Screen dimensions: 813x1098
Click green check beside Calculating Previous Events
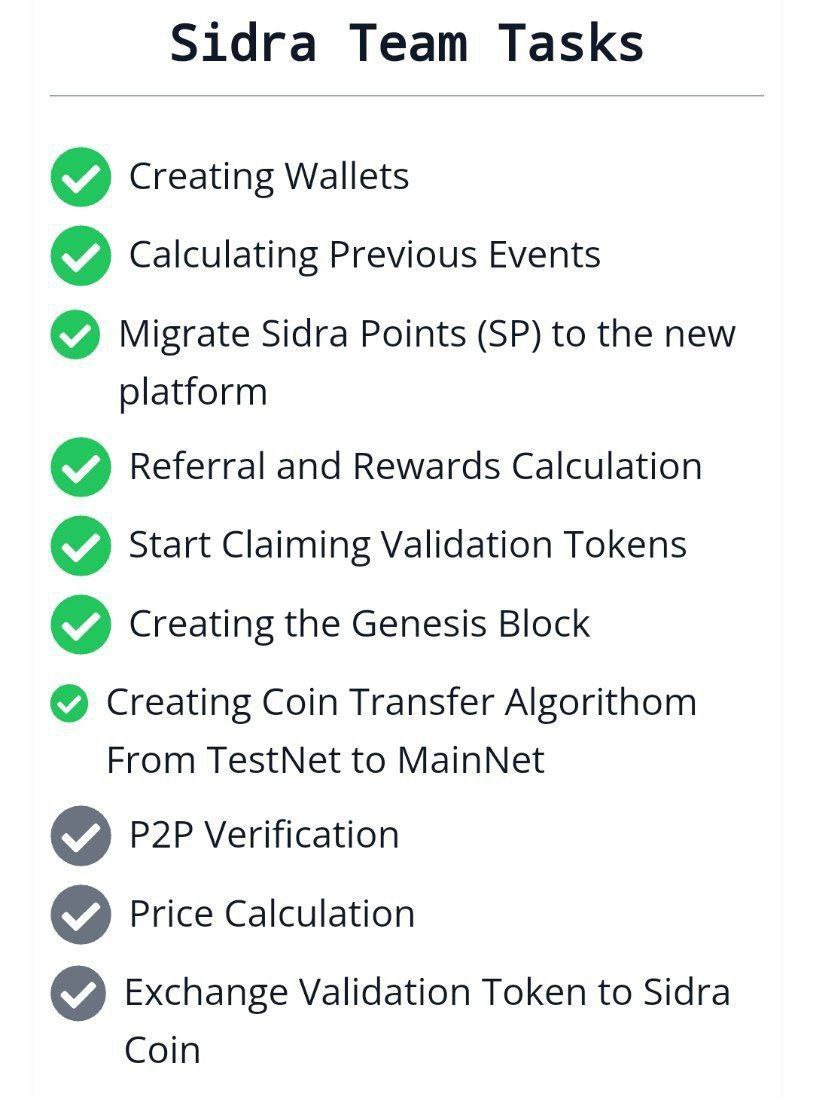point(81,255)
